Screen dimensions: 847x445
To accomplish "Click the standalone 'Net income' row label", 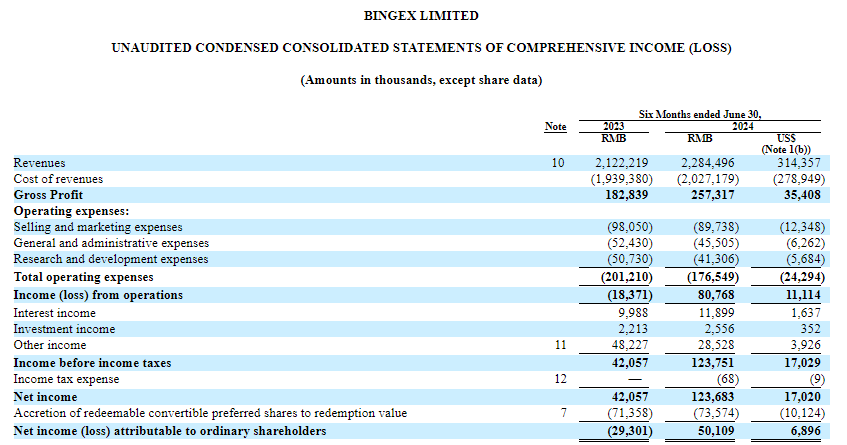I will click(x=45, y=397).
